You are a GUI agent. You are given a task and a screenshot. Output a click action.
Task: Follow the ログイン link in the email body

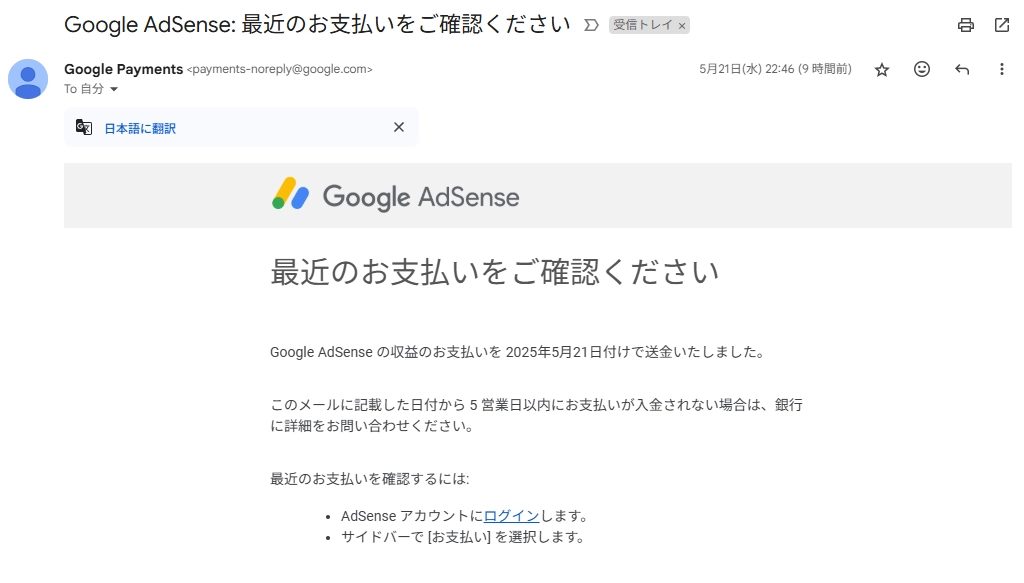point(511,516)
